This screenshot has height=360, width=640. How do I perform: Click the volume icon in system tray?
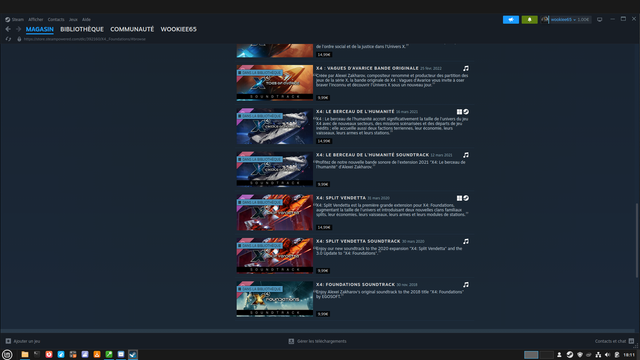(x=607, y=355)
